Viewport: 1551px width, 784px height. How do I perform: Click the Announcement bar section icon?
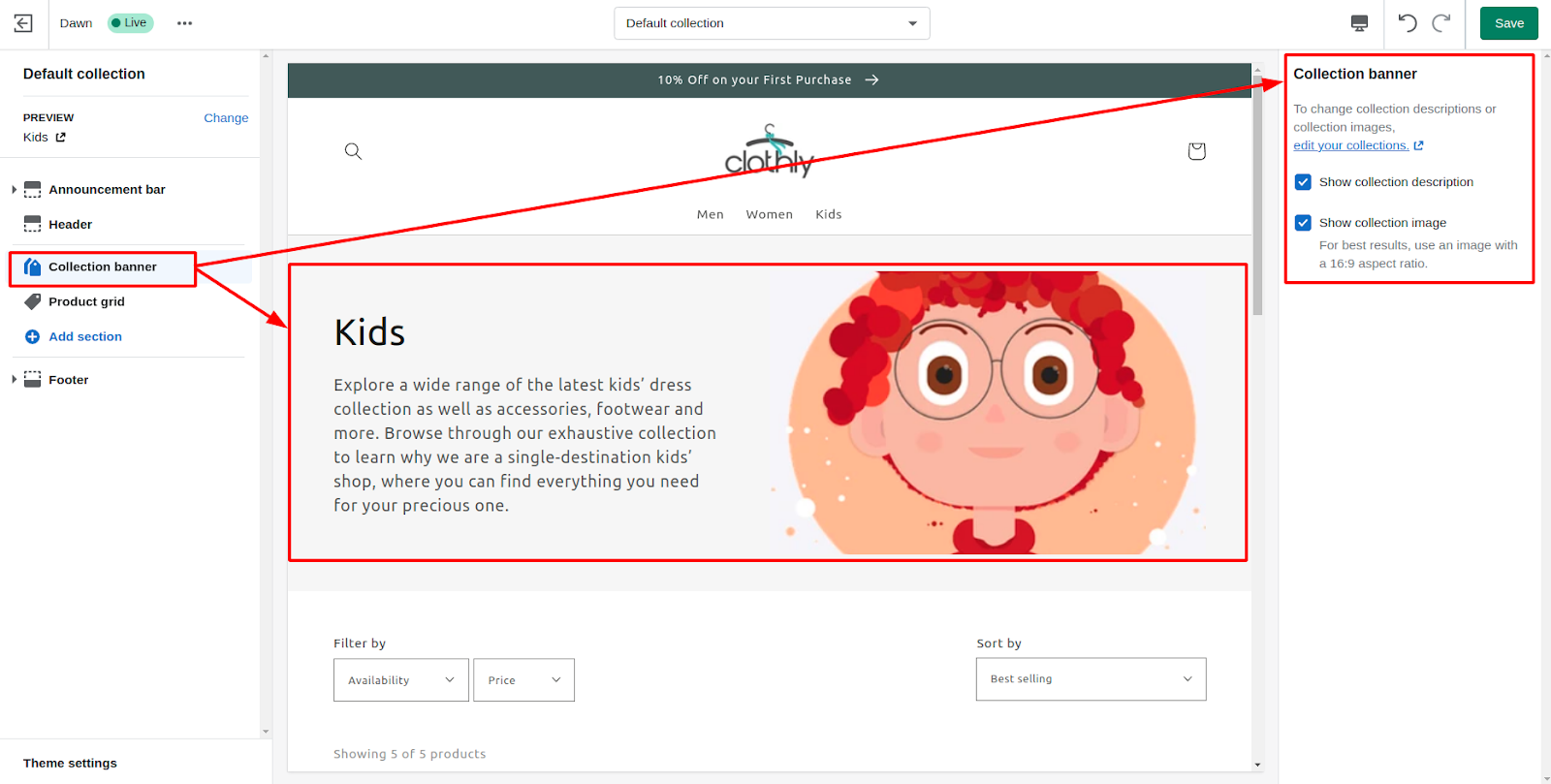[x=32, y=189]
